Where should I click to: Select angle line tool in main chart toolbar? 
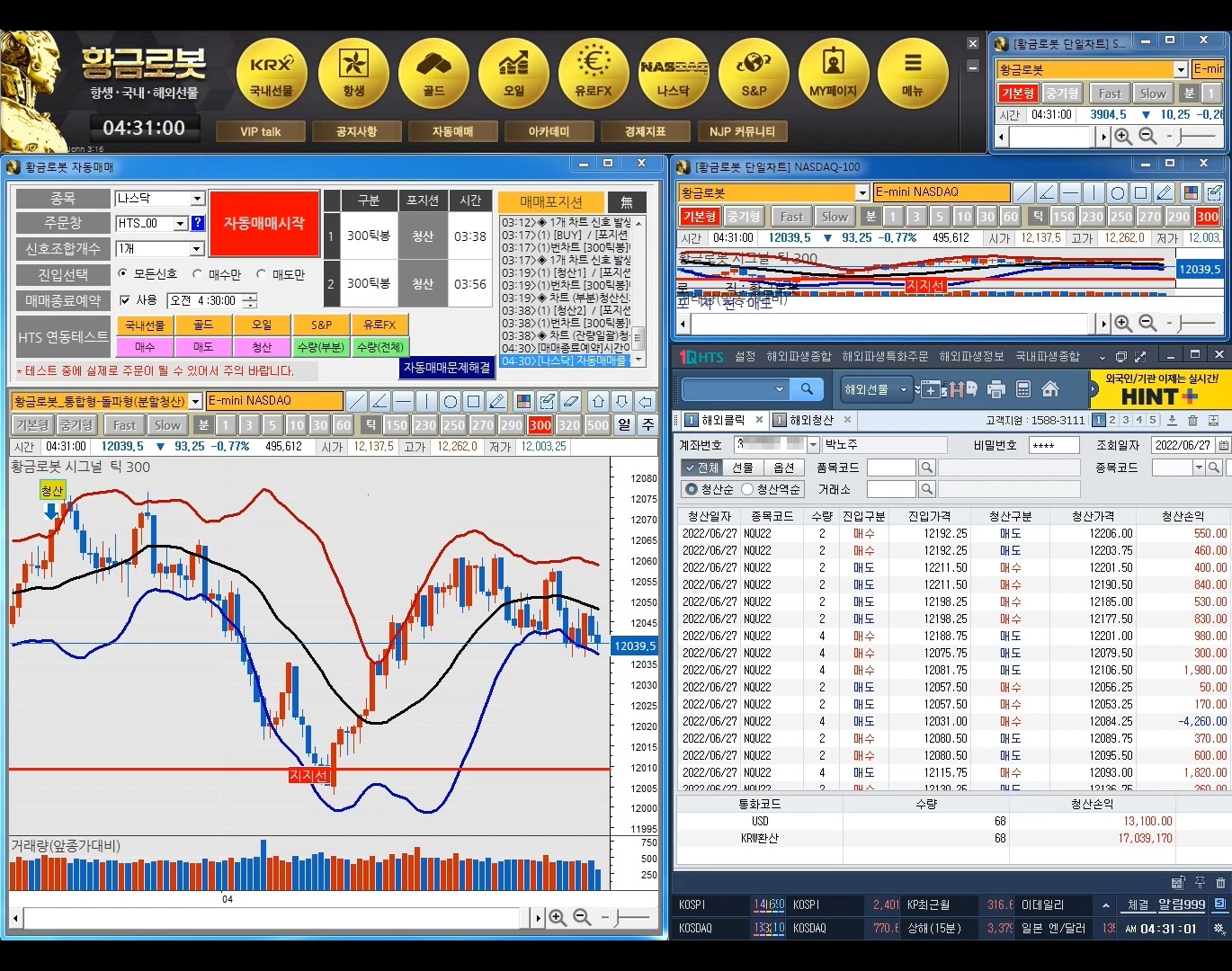[379, 401]
